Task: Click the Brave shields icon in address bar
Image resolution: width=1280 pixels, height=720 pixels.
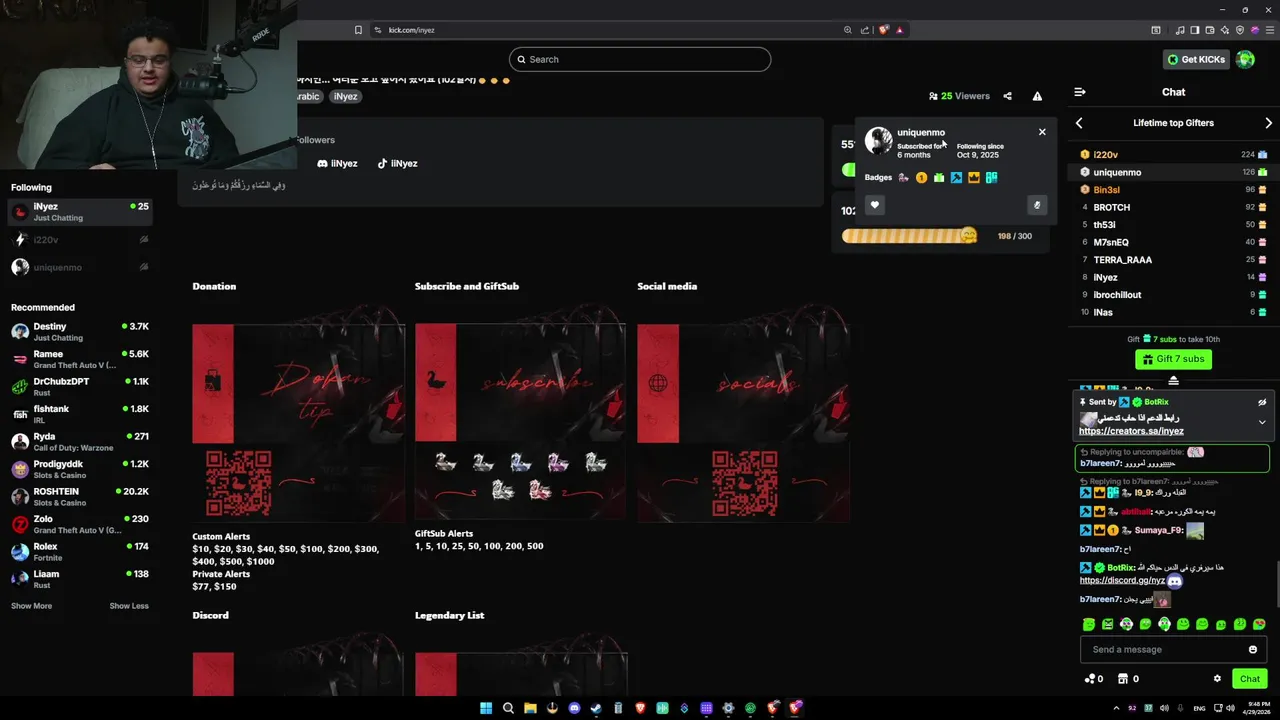Action: 884,30
